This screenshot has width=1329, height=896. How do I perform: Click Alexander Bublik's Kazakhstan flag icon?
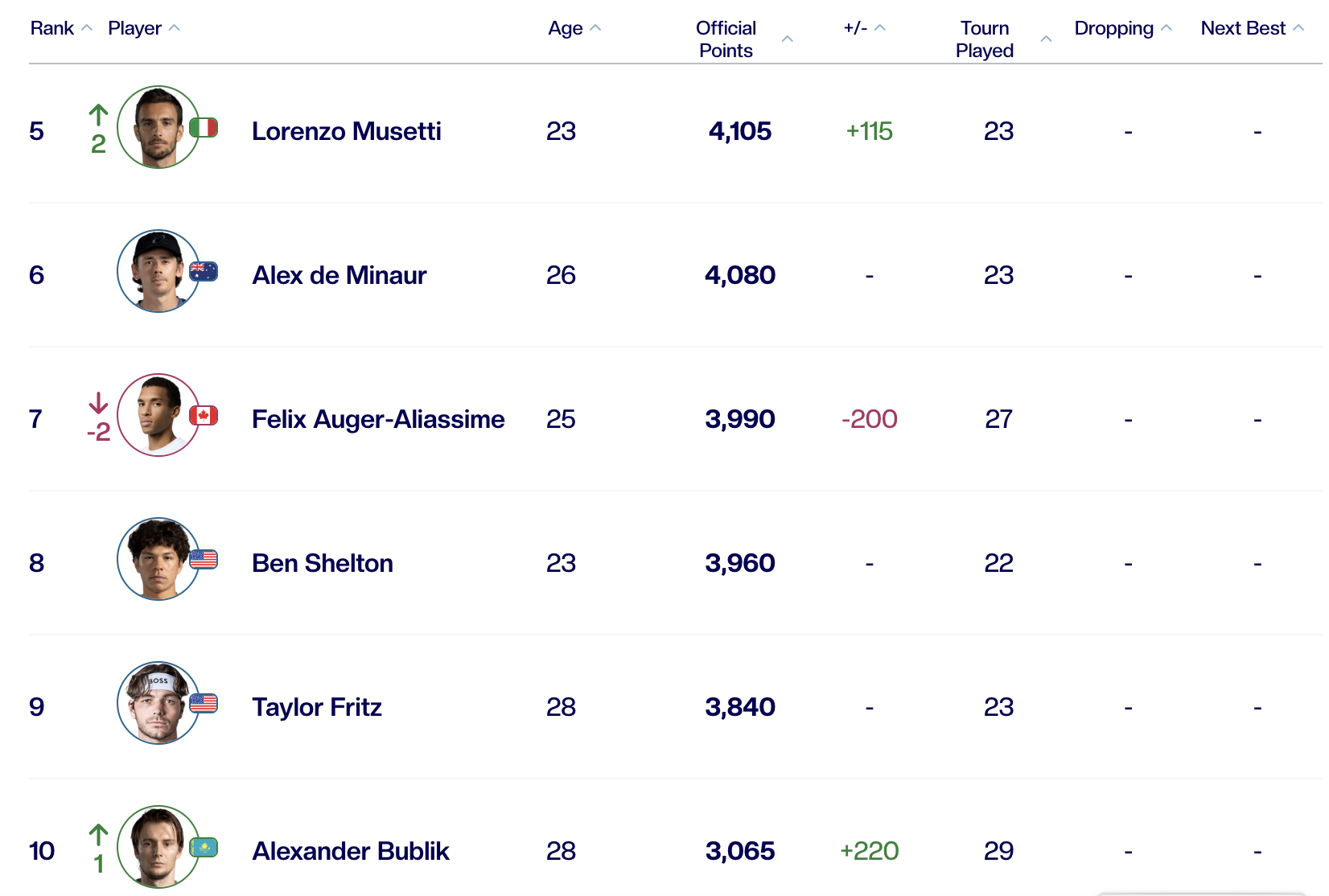tap(204, 848)
